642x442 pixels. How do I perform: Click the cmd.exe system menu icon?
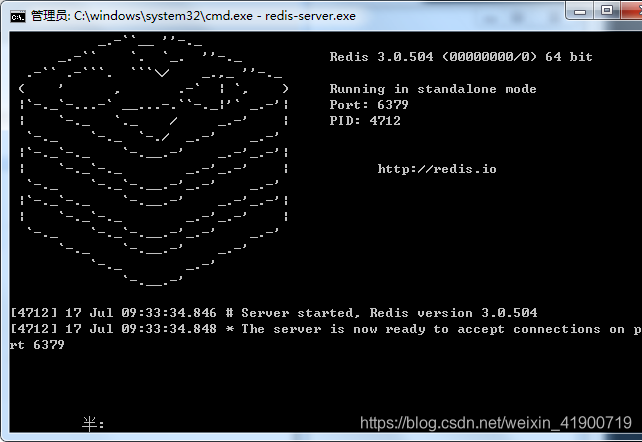point(18,16)
